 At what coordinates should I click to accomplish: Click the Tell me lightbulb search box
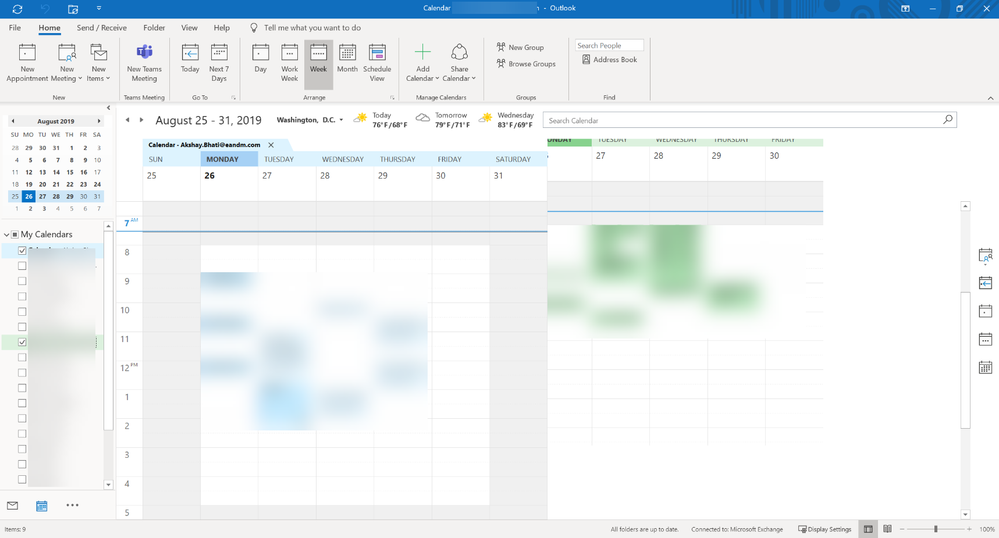tap(306, 28)
